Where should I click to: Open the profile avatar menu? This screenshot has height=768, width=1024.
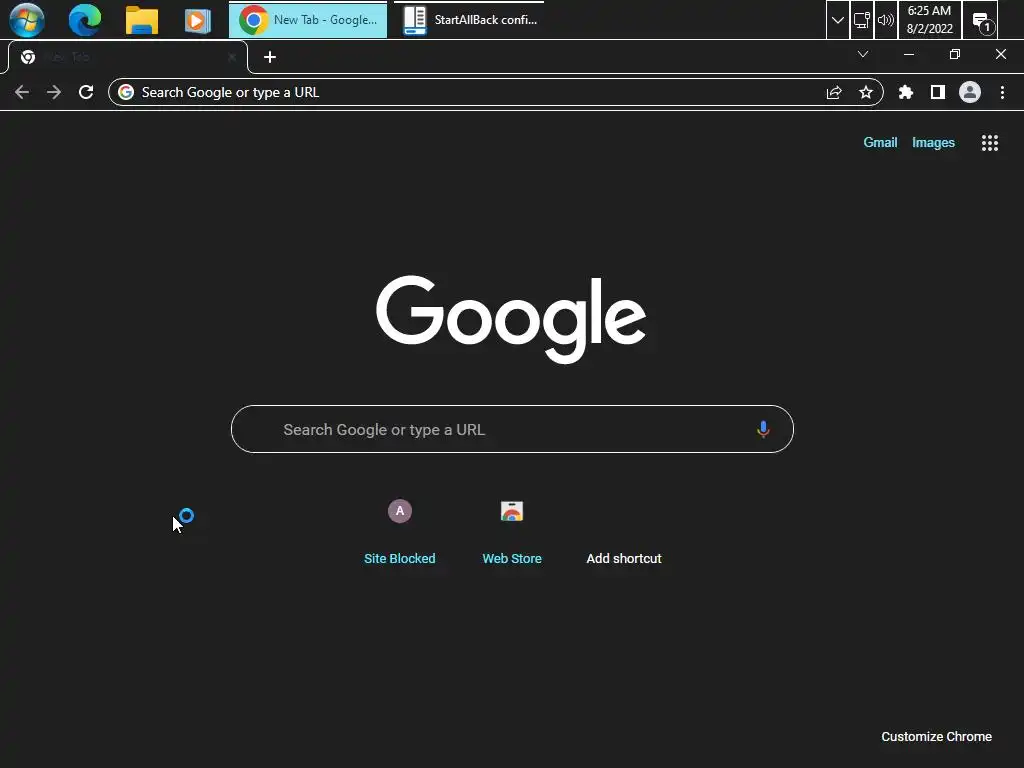[969, 92]
